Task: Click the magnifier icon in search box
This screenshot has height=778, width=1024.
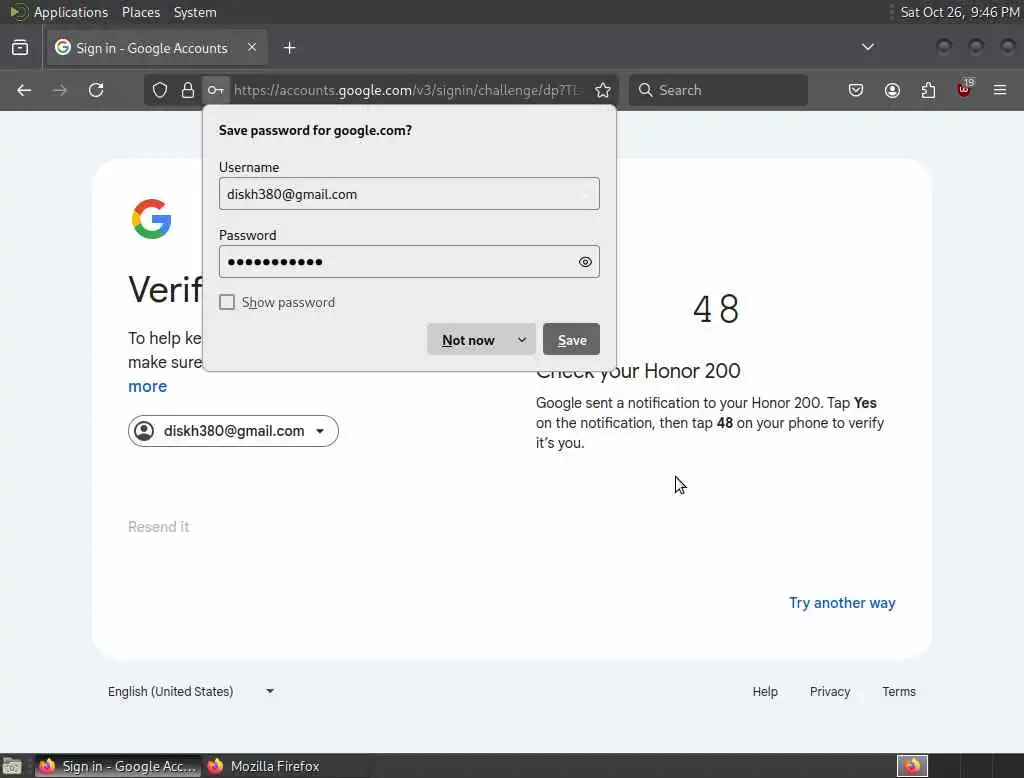Action: tap(645, 90)
